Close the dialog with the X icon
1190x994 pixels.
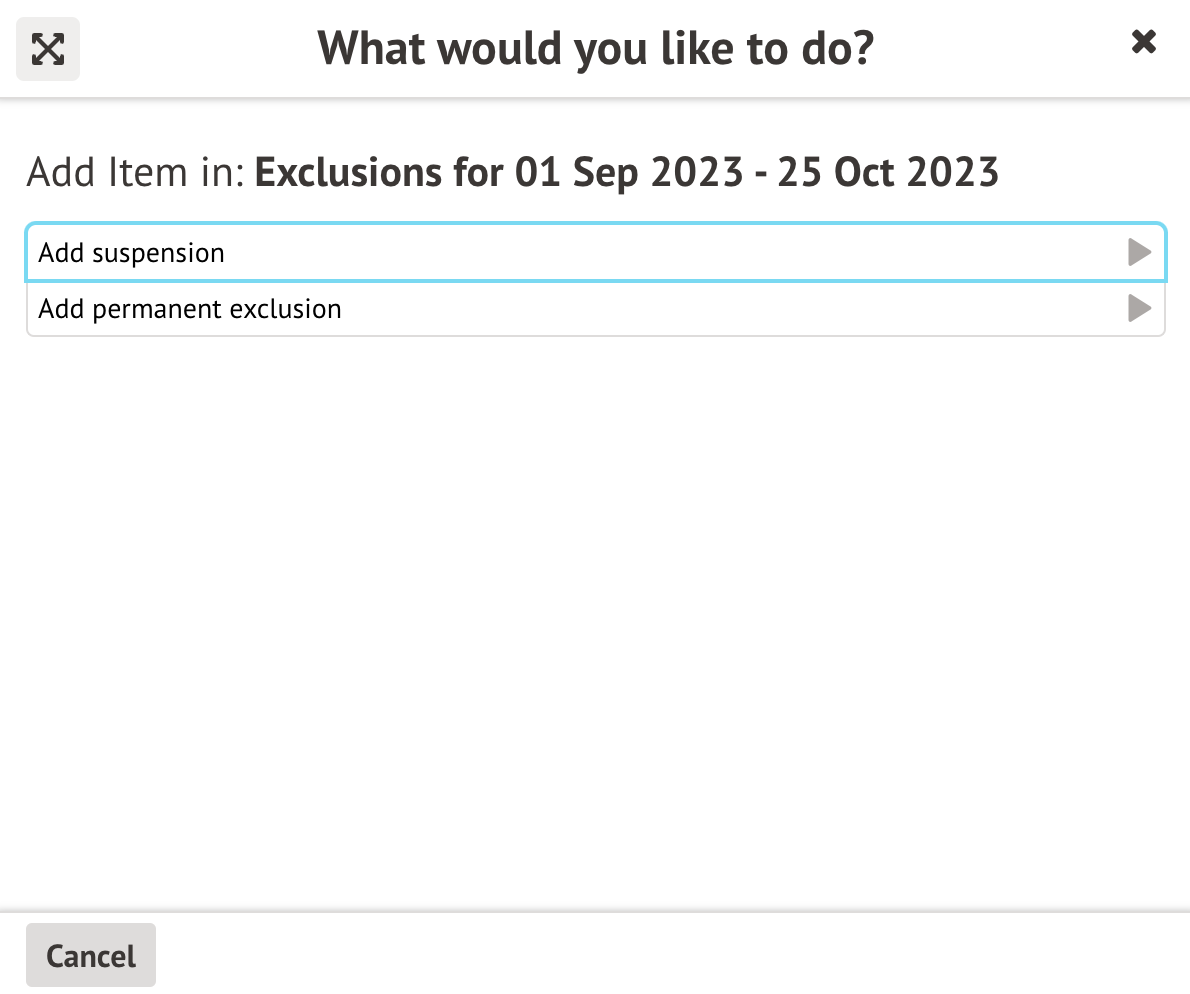tap(1143, 42)
